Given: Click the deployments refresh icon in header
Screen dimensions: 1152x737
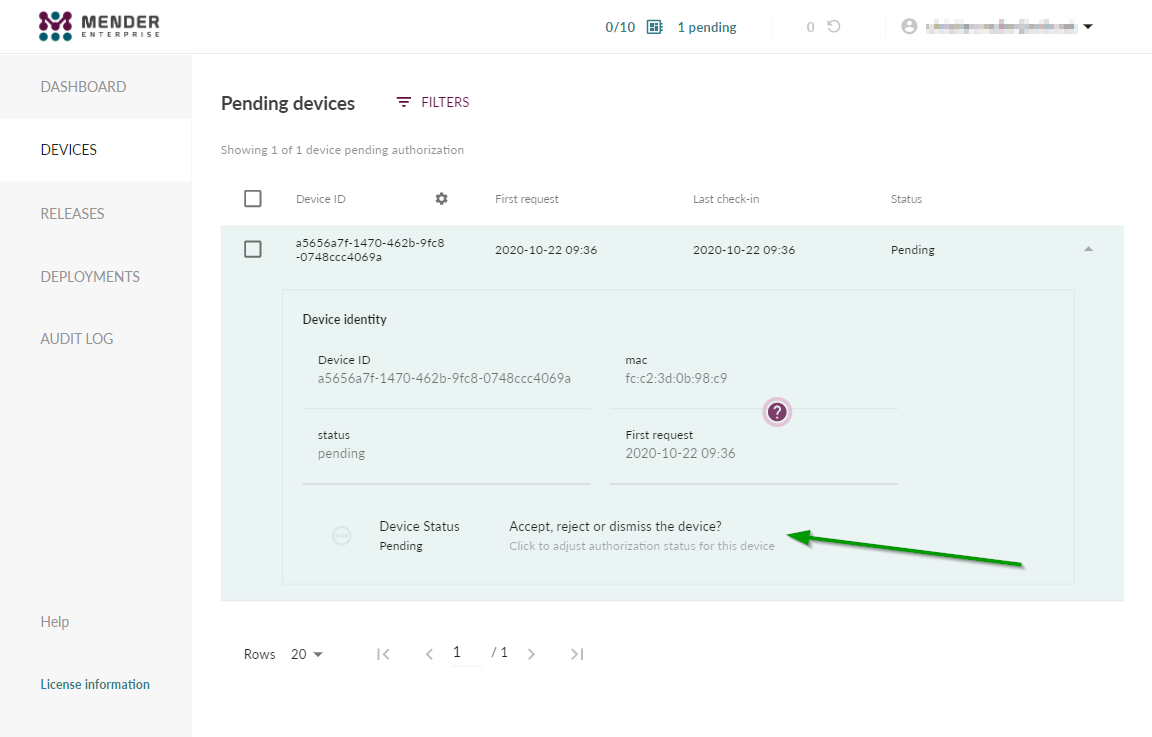Looking at the screenshot, I should click(833, 27).
